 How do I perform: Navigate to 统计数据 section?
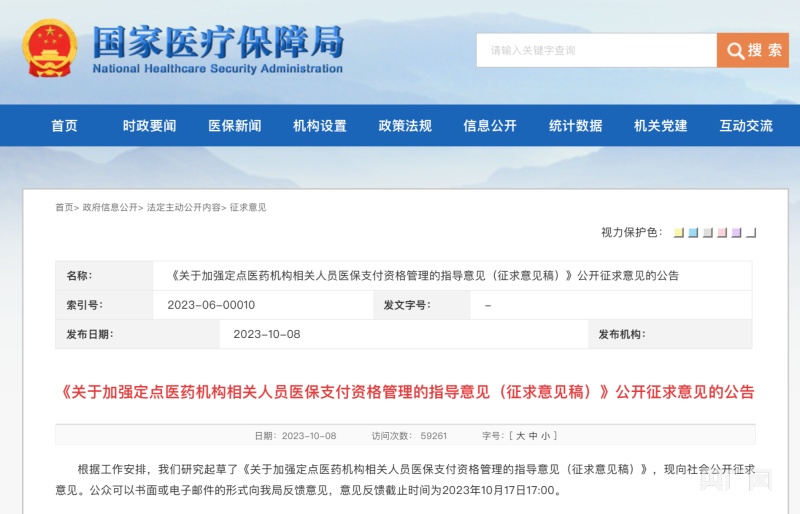tap(575, 126)
